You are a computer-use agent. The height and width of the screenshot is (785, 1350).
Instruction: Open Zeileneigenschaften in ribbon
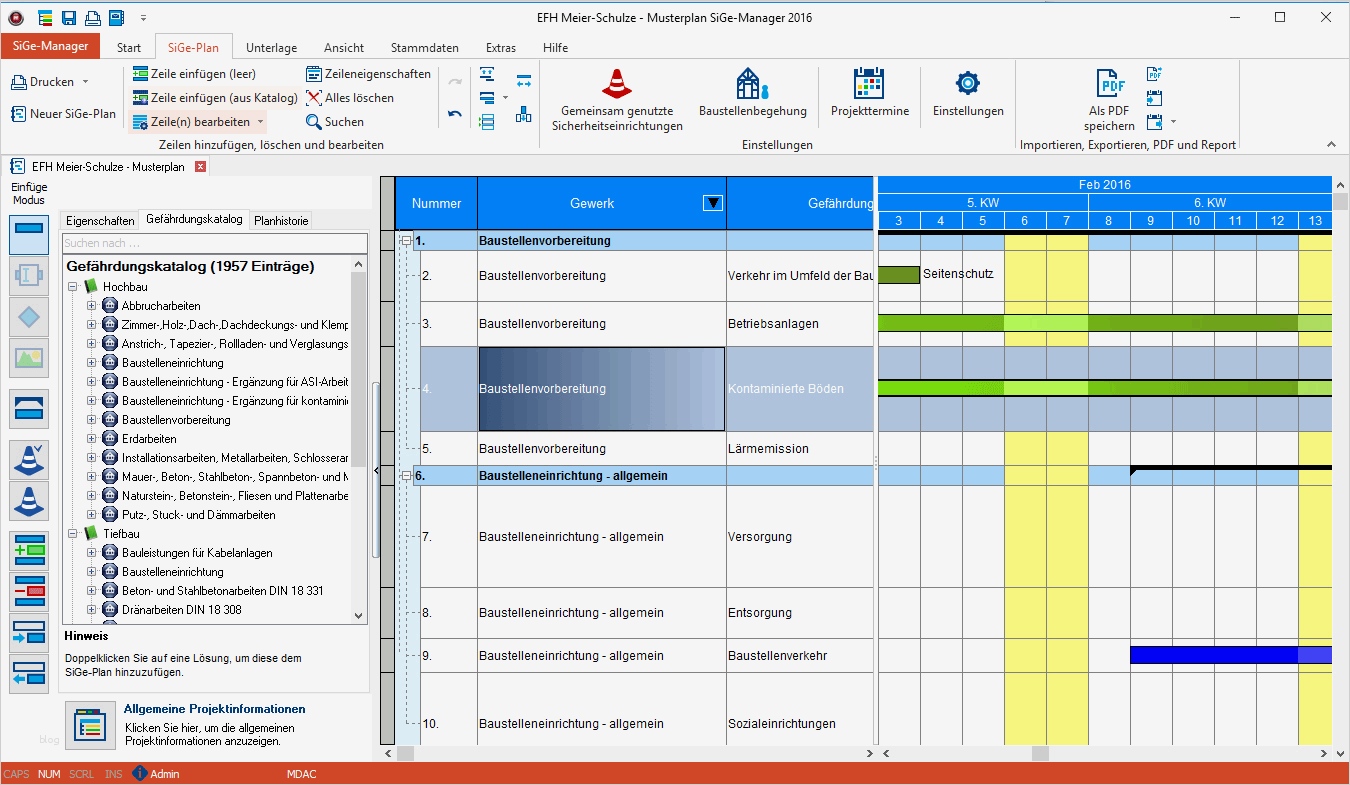pos(368,74)
